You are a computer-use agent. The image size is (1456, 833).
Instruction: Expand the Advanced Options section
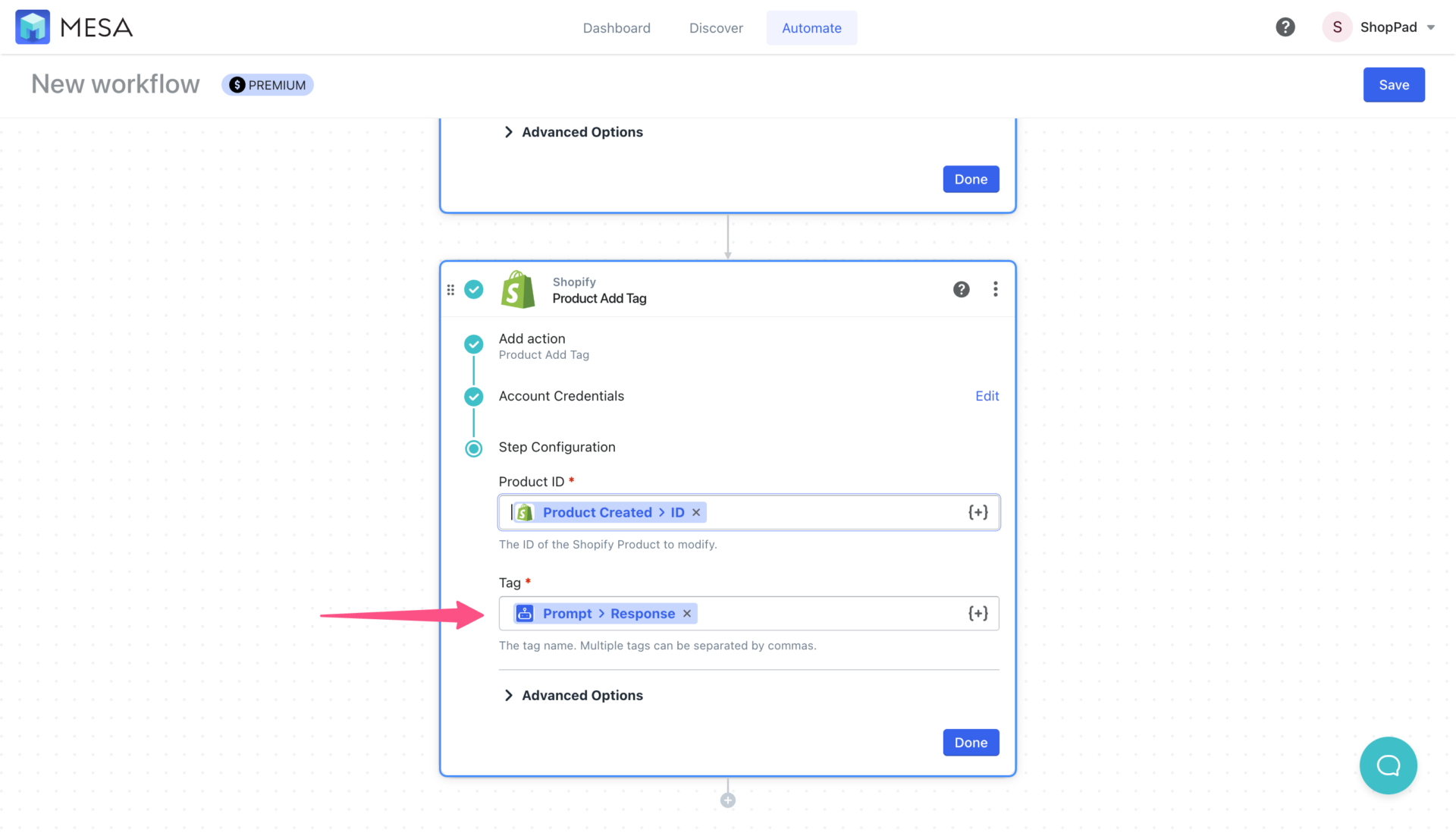(x=581, y=695)
